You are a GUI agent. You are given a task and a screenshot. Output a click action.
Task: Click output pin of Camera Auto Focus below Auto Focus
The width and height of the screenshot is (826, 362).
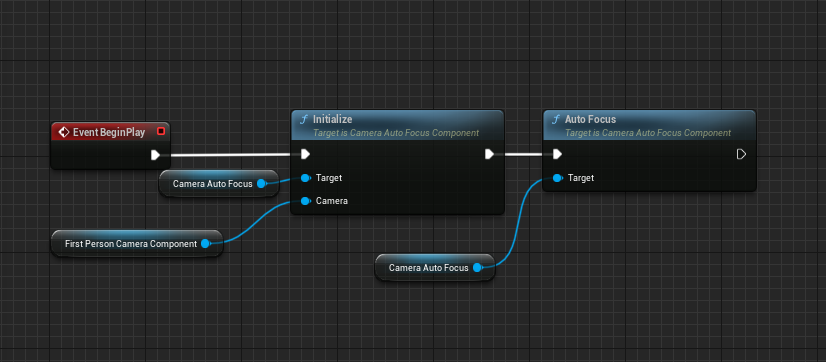point(477,268)
